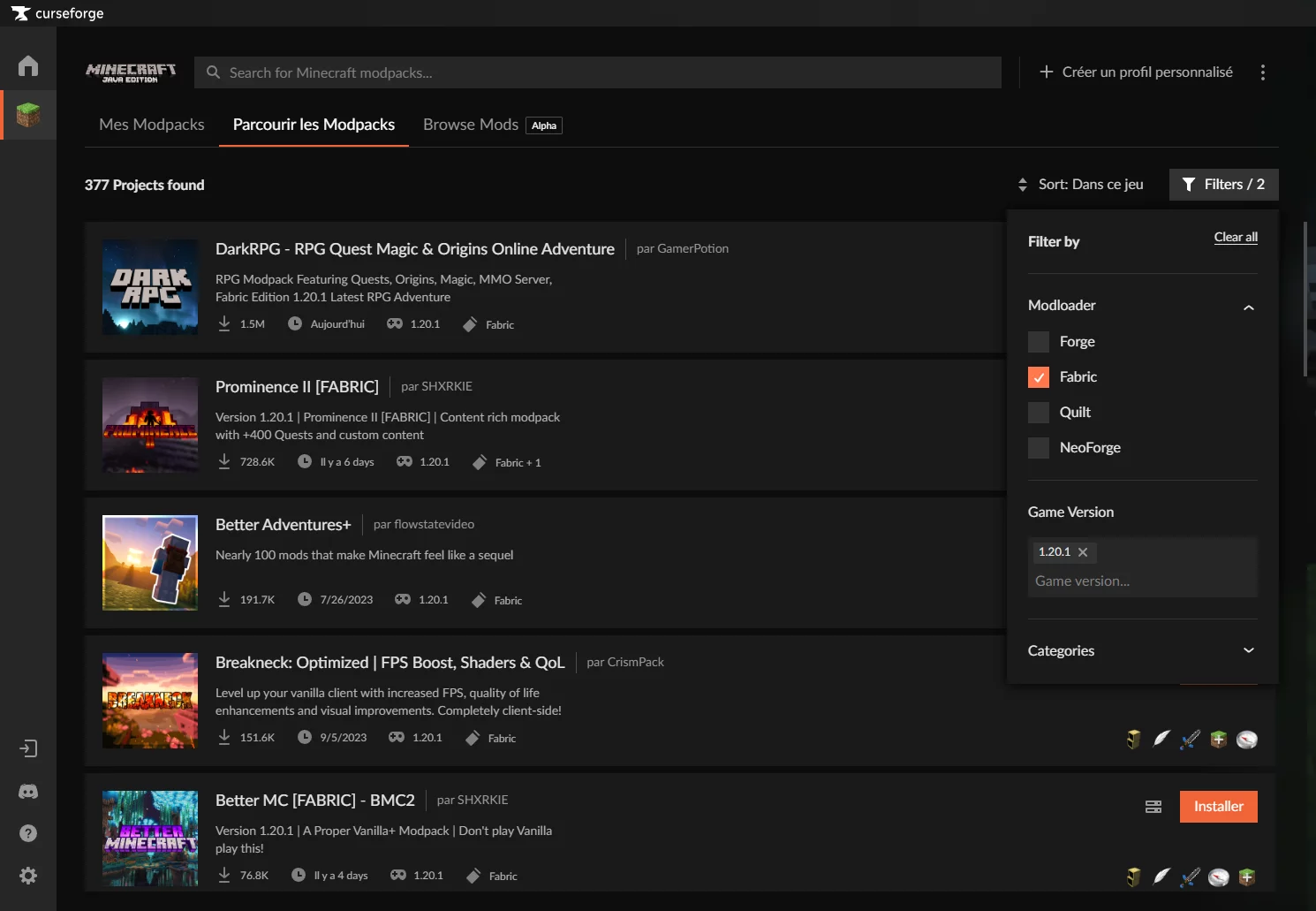This screenshot has height=911, width=1316.
Task: Uncheck the Fabric modloader checkbox
Action: tap(1039, 377)
